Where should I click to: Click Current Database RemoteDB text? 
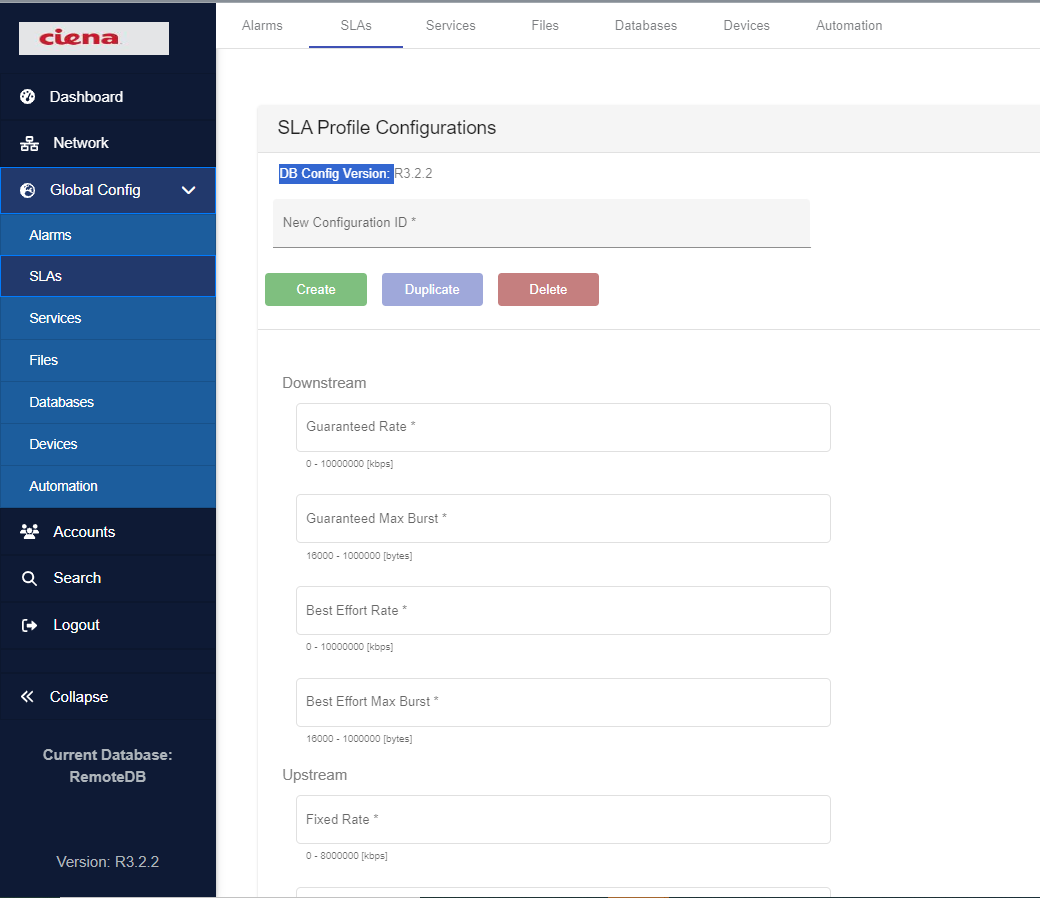point(107,765)
